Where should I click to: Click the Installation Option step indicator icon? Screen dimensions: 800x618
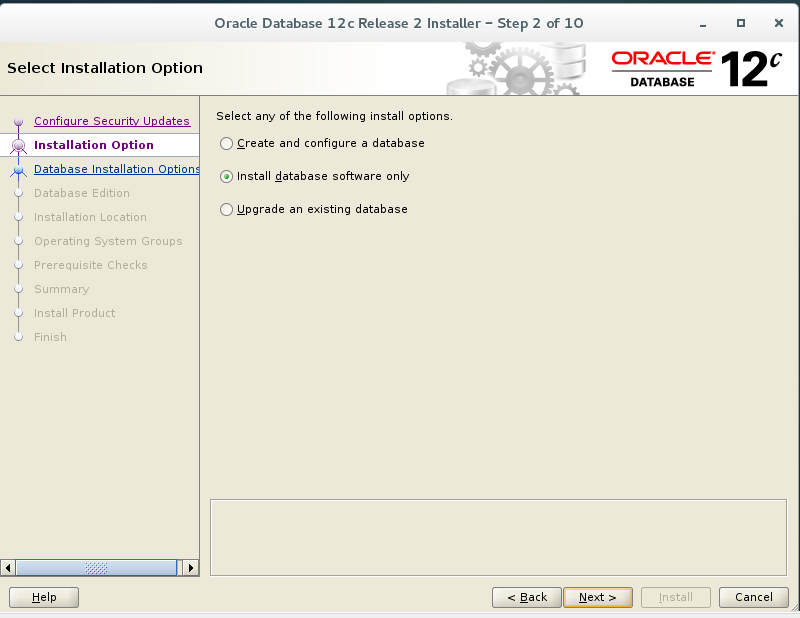point(18,145)
